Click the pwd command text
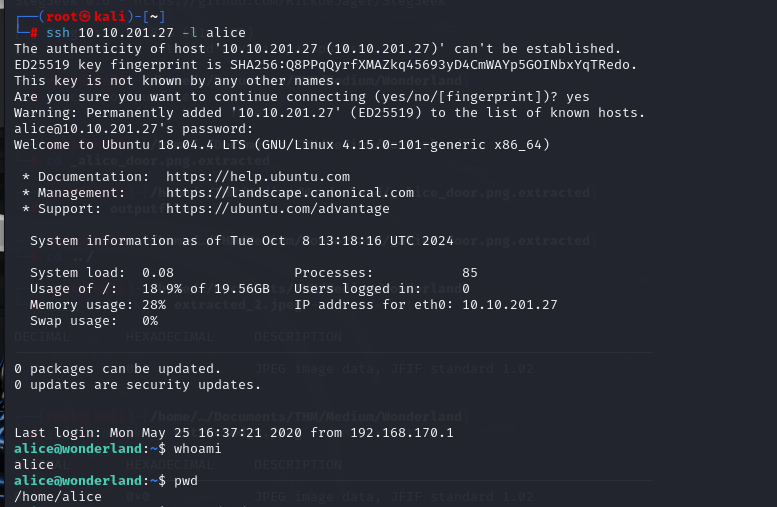Image resolution: width=777 pixels, height=507 pixels. point(186,481)
